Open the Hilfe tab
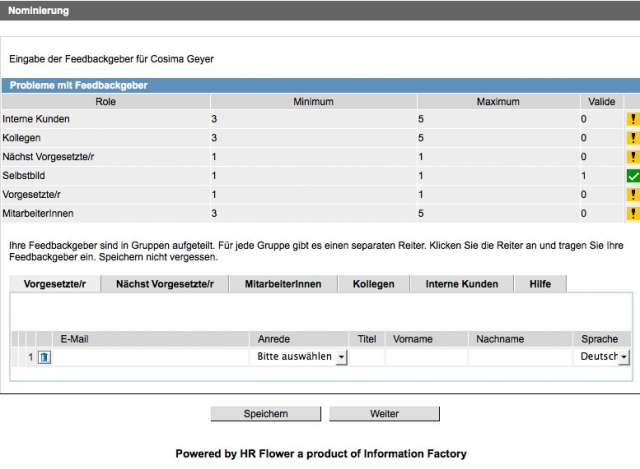 [x=540, y=284]
